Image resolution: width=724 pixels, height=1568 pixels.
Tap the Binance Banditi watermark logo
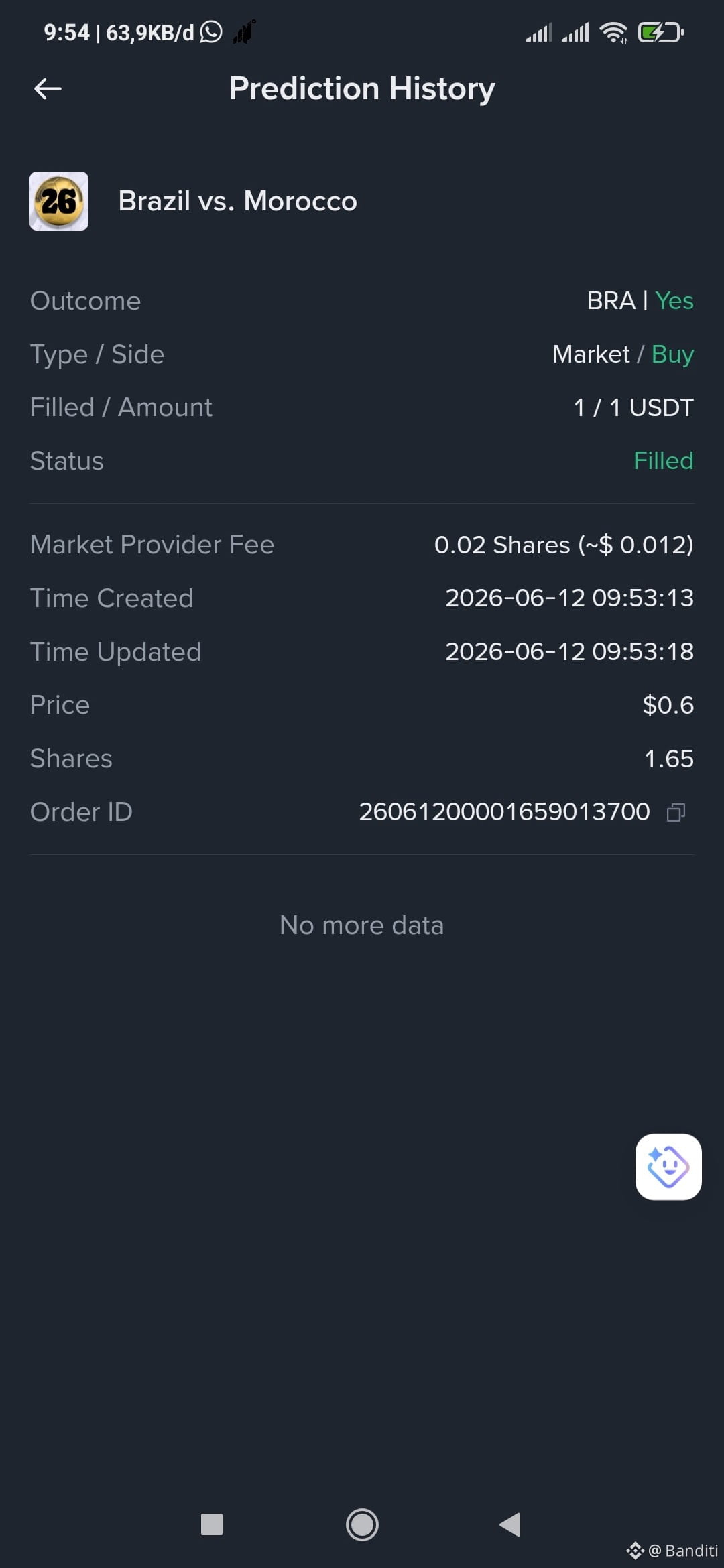672,1551
